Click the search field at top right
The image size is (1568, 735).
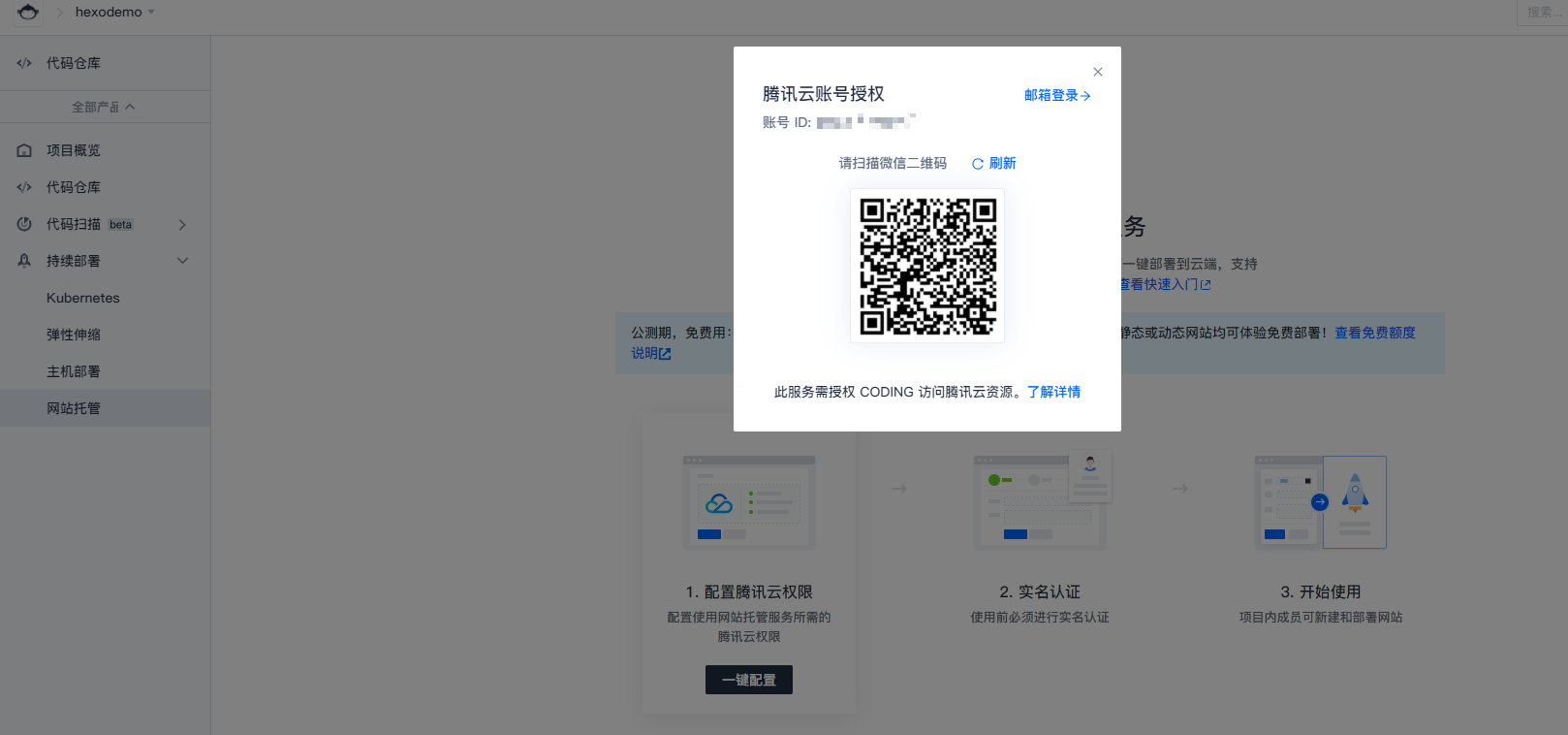[x=1542, y=12]
